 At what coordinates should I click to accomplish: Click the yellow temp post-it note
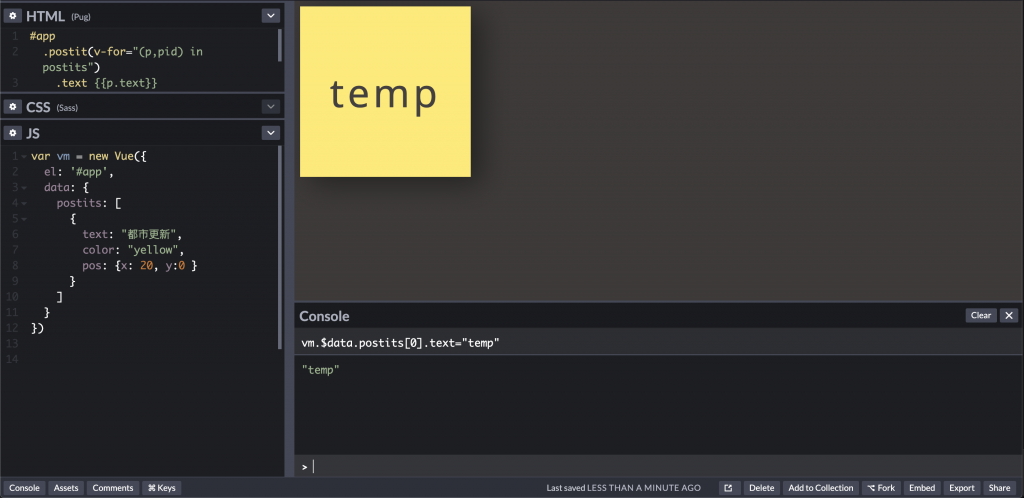pyautogui.click(x=385, y=91)
